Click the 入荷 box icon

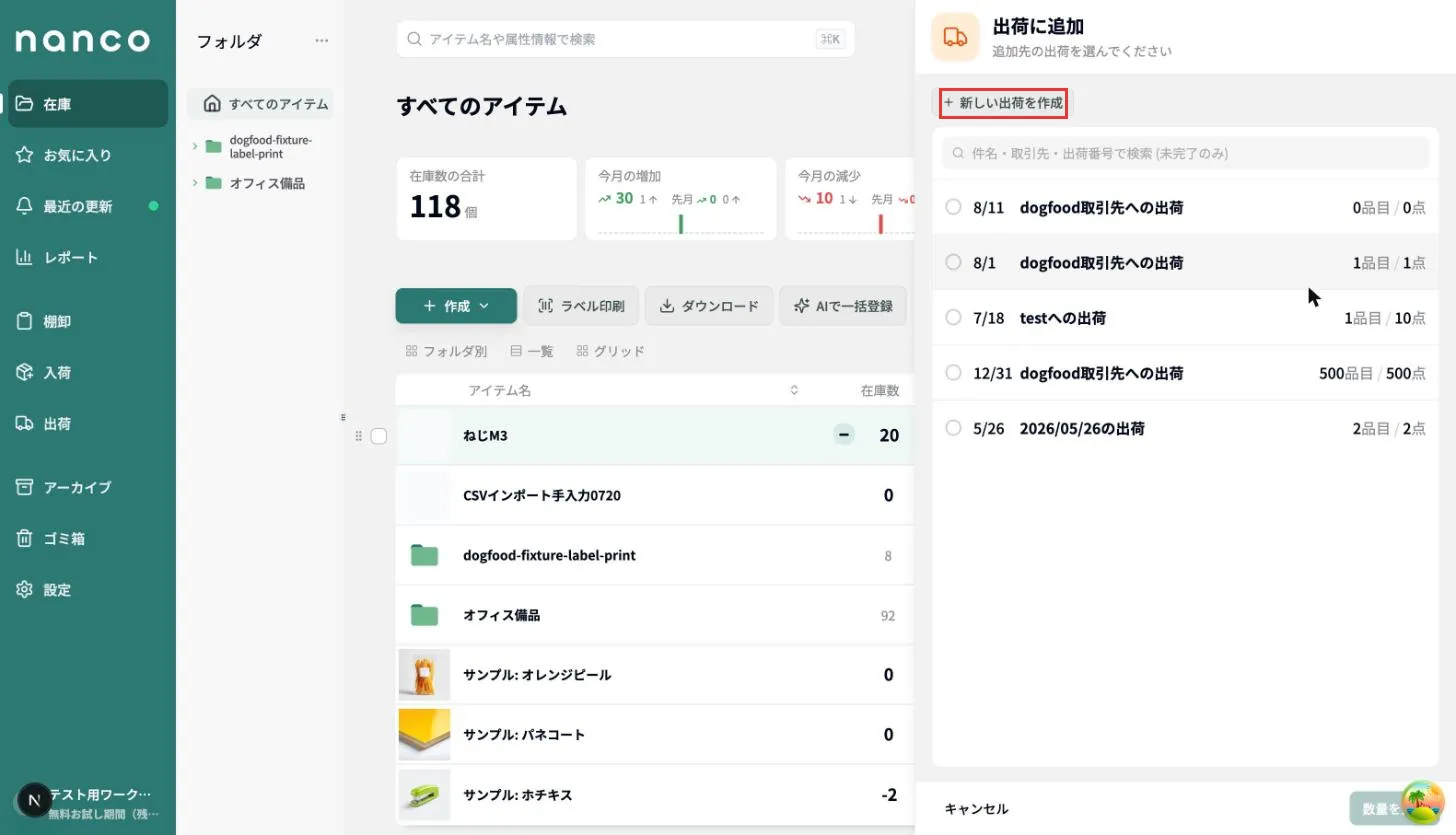tap(25, 372)
